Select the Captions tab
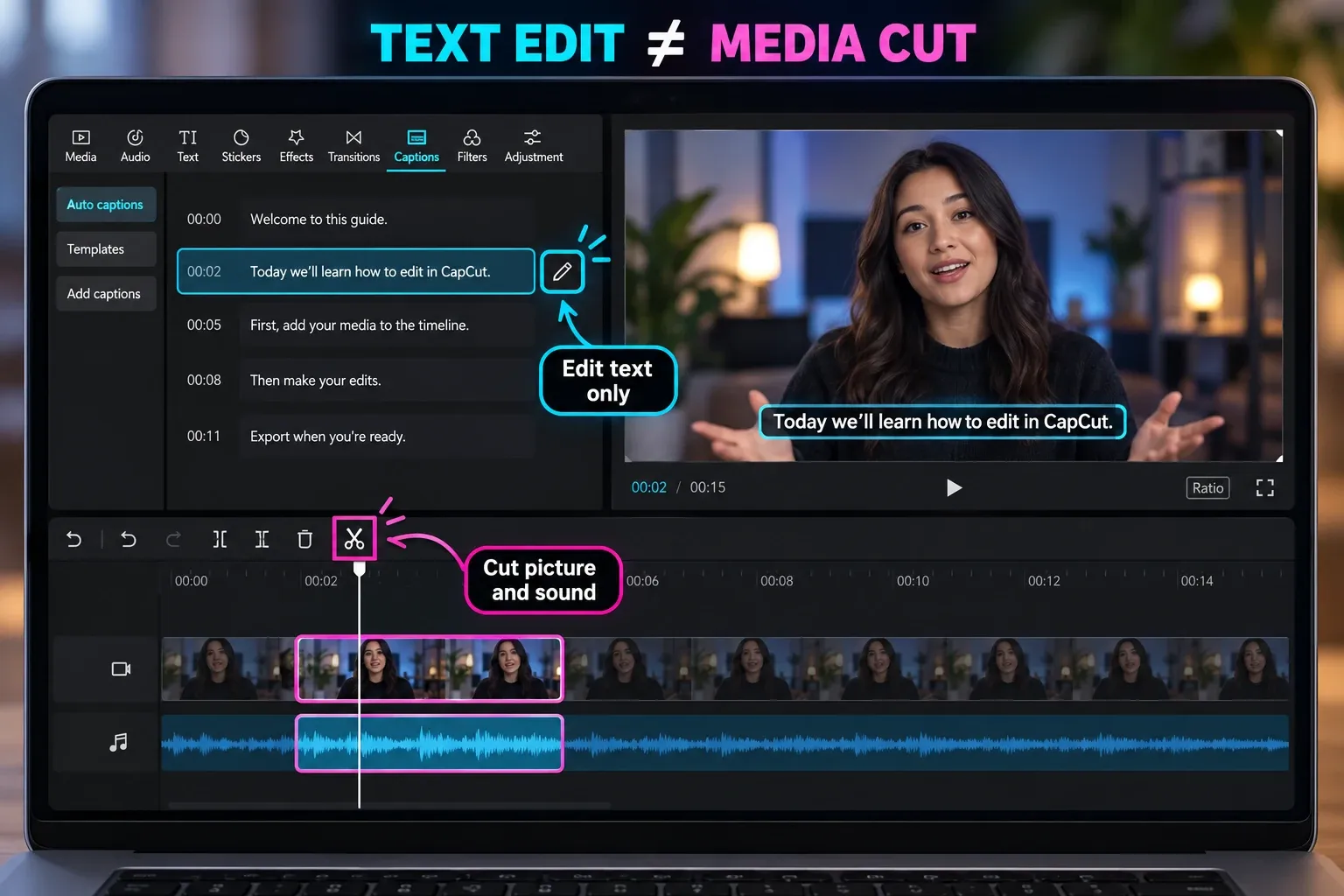Screen dimensions: 1344x896 [416, 146]
